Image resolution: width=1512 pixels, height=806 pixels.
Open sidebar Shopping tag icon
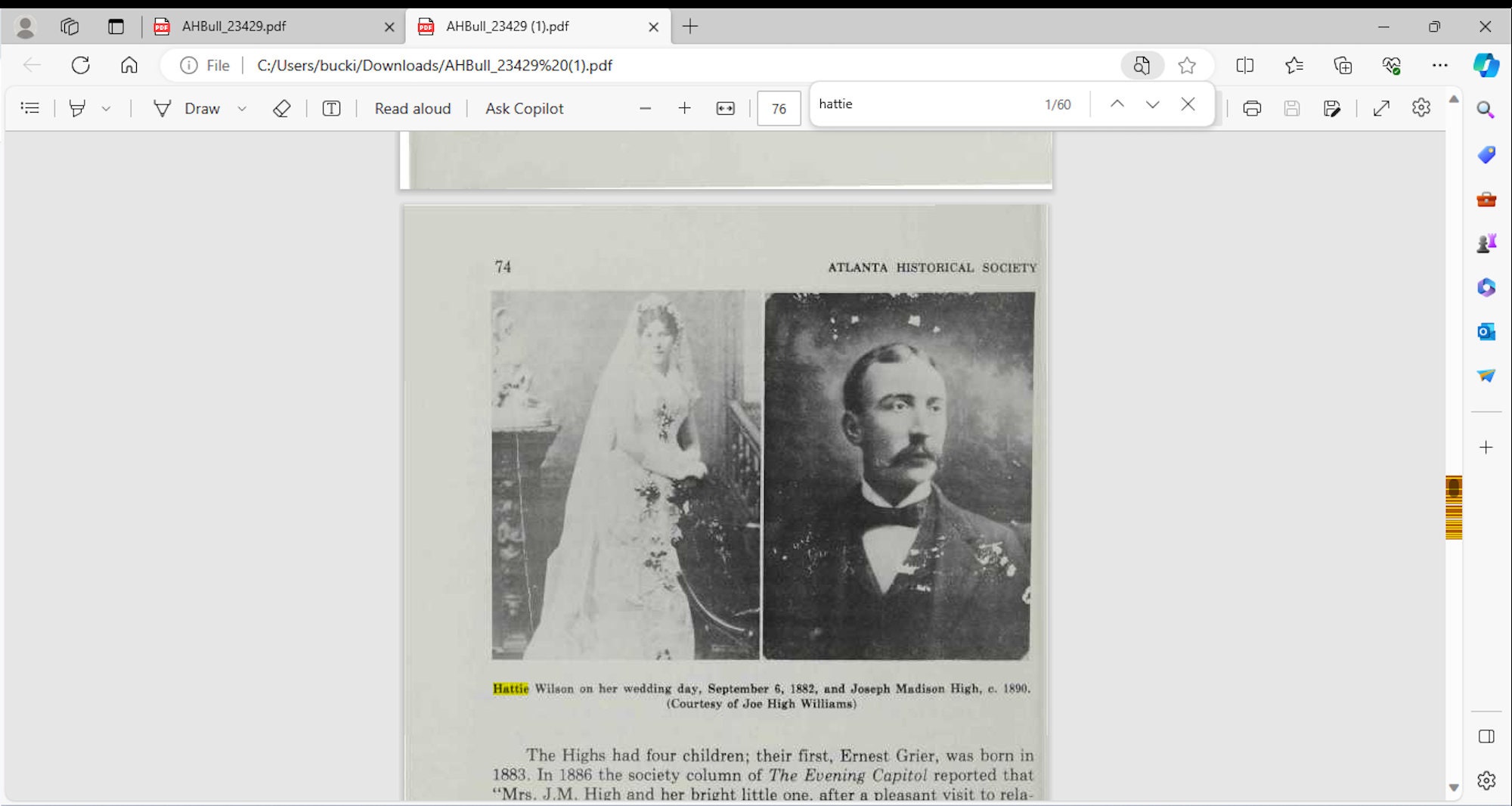tap(1486, 155)
